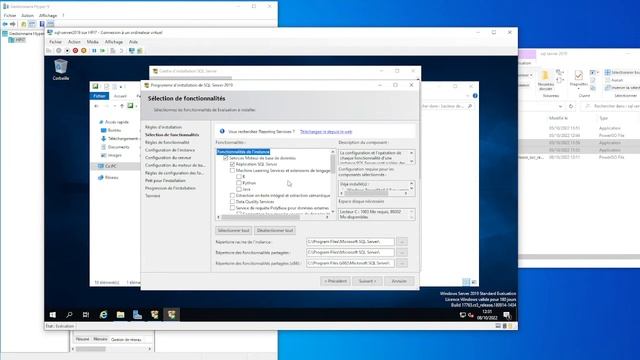Select Gestionnaire Hyper-V root tree node

23,33
